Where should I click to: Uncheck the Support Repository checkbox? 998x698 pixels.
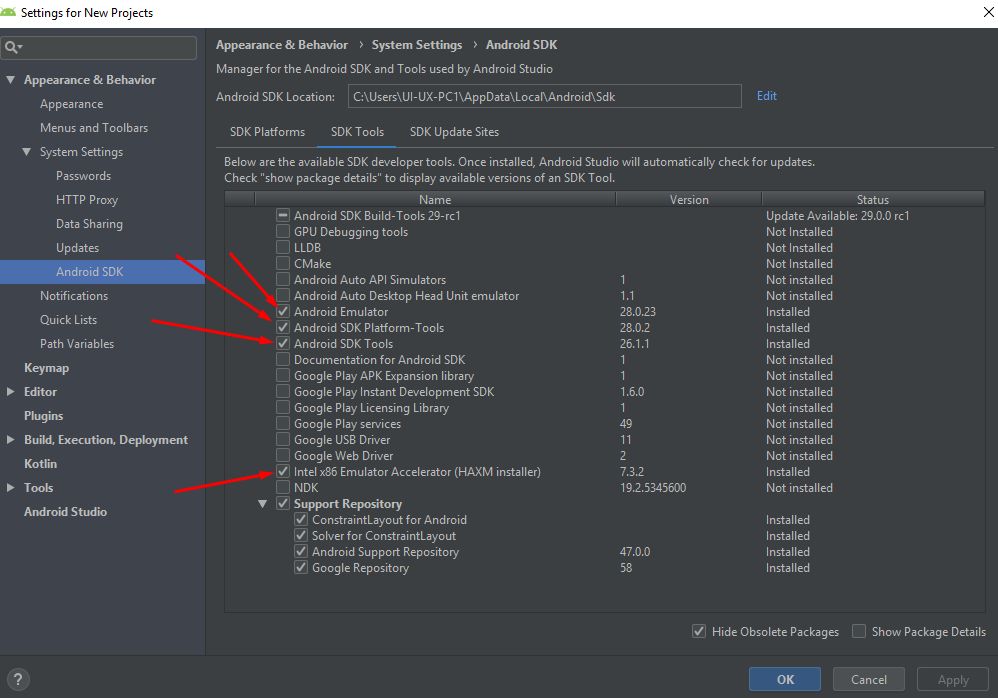[x=283, y=503]
